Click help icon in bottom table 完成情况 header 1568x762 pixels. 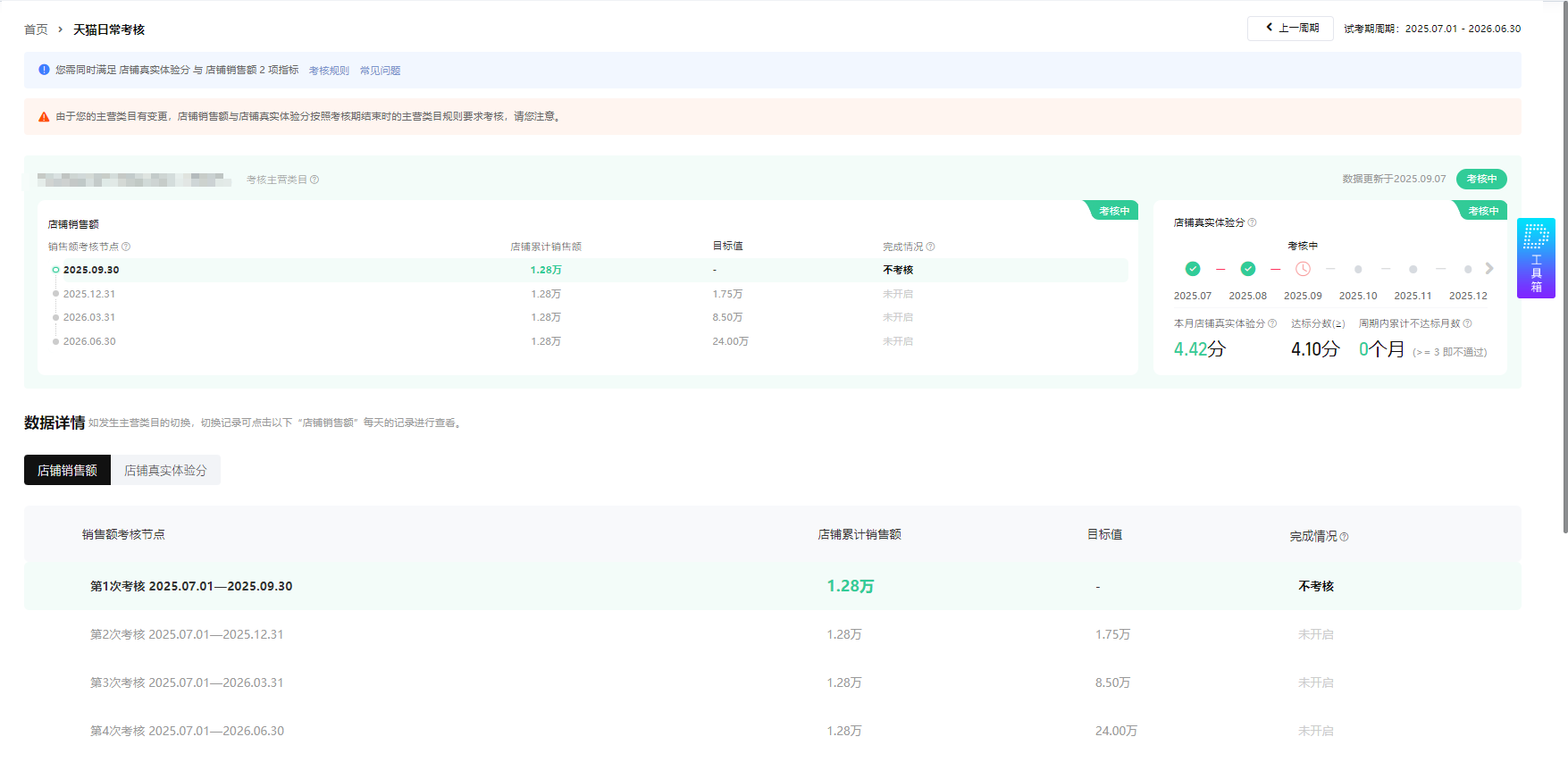pyautogui.click(x=1344, y=537)
